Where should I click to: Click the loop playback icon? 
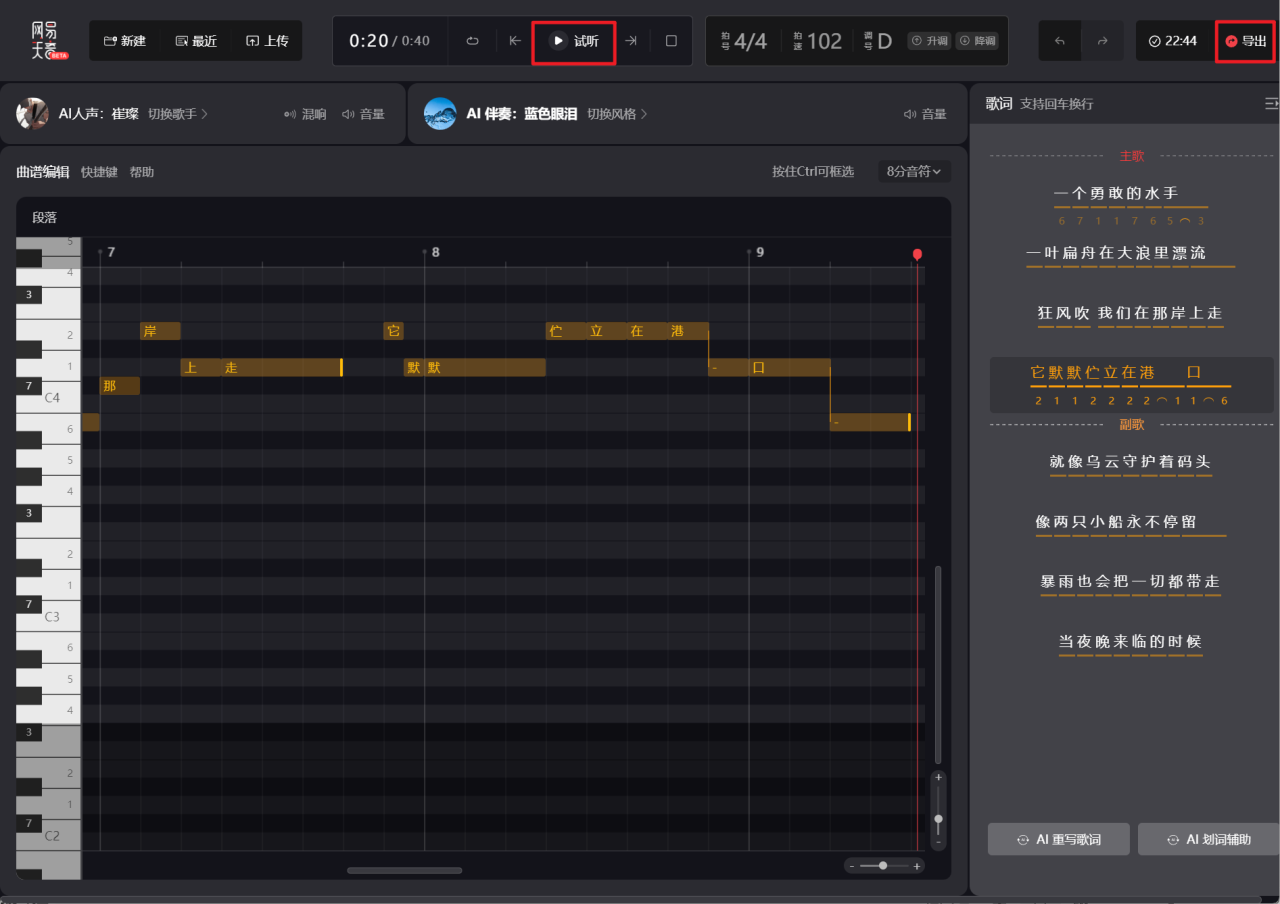[473, 41]
